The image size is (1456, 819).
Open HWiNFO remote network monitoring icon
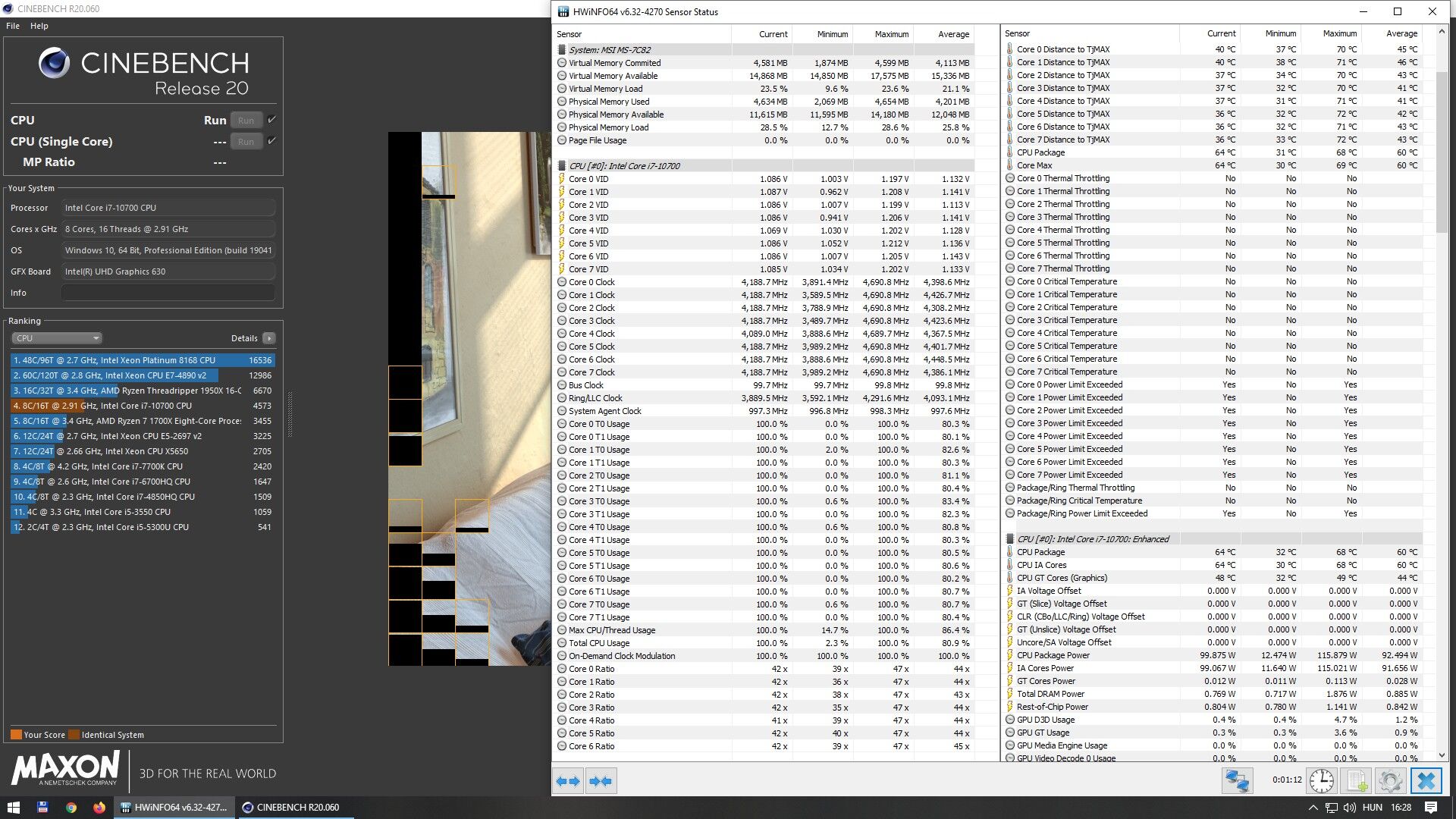[1237, 780]
